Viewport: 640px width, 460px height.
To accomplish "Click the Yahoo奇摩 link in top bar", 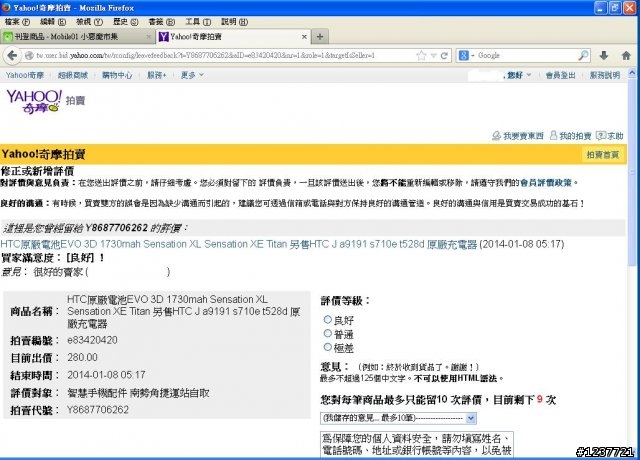I will pos(24,75).
